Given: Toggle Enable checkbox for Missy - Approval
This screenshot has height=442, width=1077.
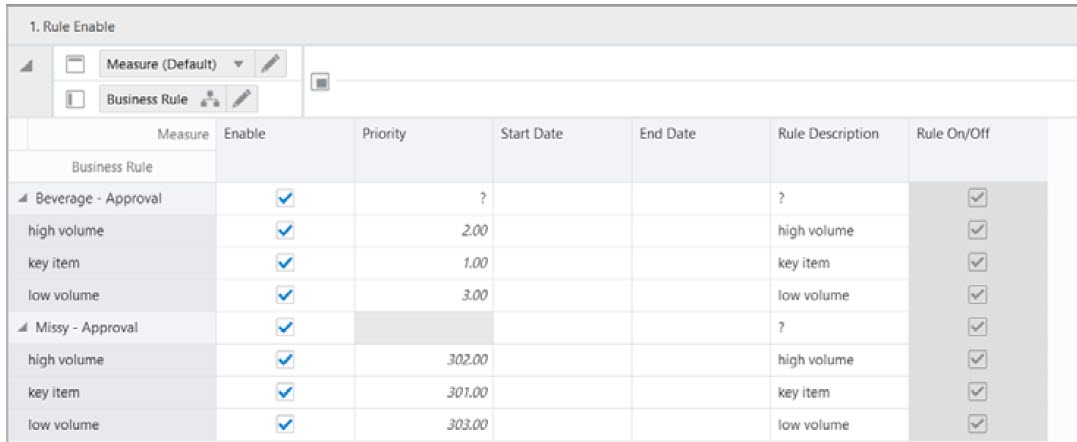Looking at the screenshot, I should pyautogui.click(x=282, y=327).
